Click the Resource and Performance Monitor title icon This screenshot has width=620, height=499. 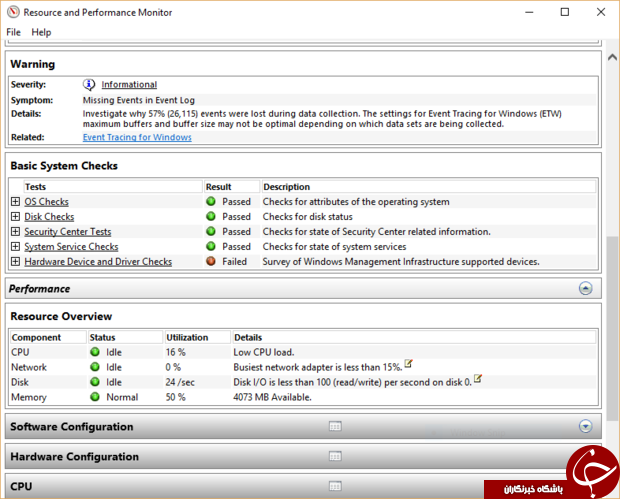[13, 12]
